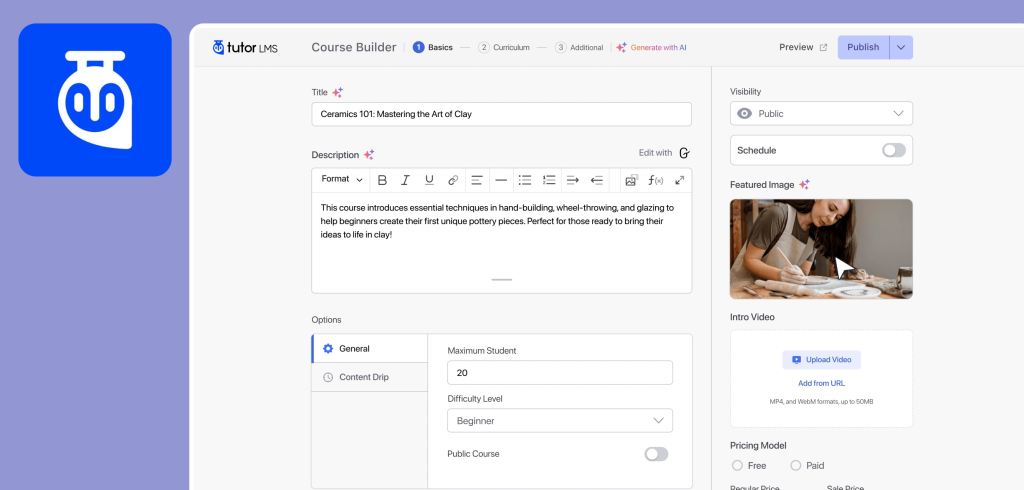
Task: Click the AI sparkle icon beside Featured Image
Action: 805,185
